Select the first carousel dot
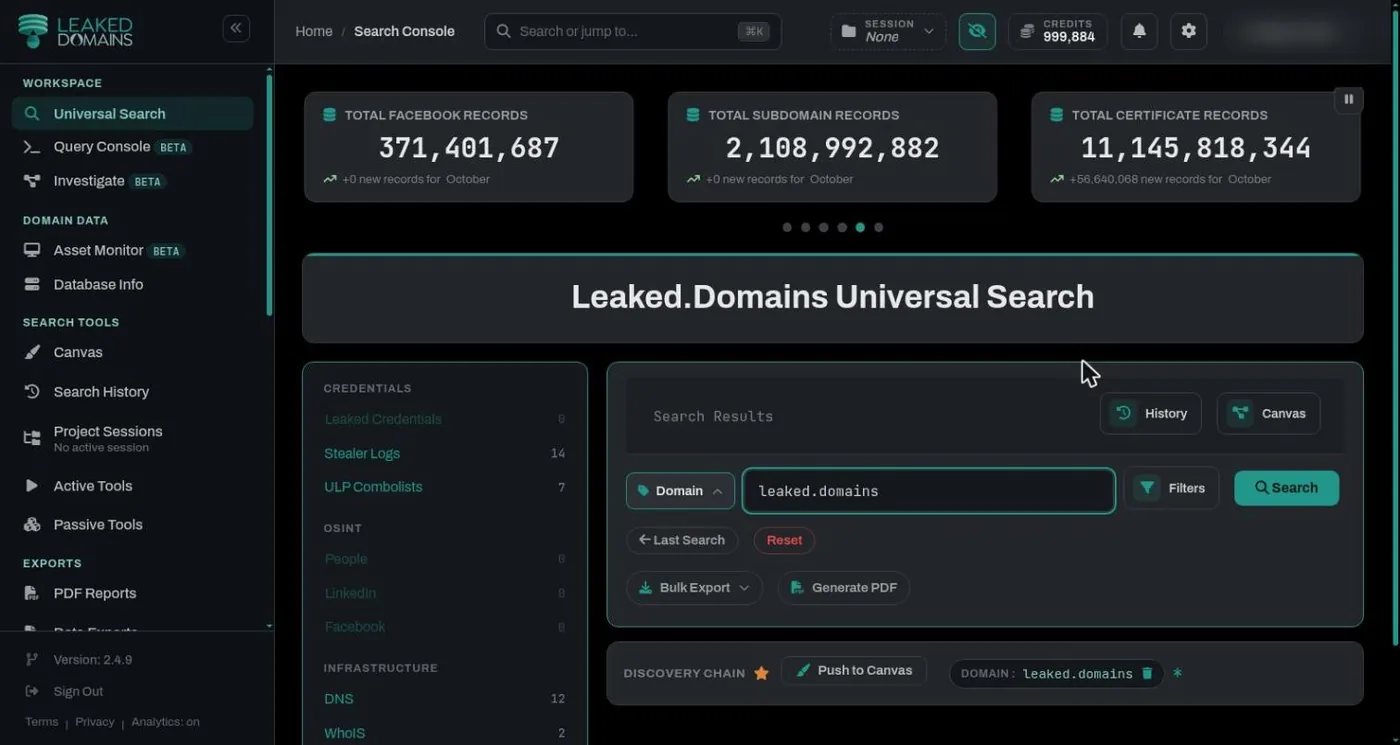This screenshot has width=1400, height=745. point(787,227)
